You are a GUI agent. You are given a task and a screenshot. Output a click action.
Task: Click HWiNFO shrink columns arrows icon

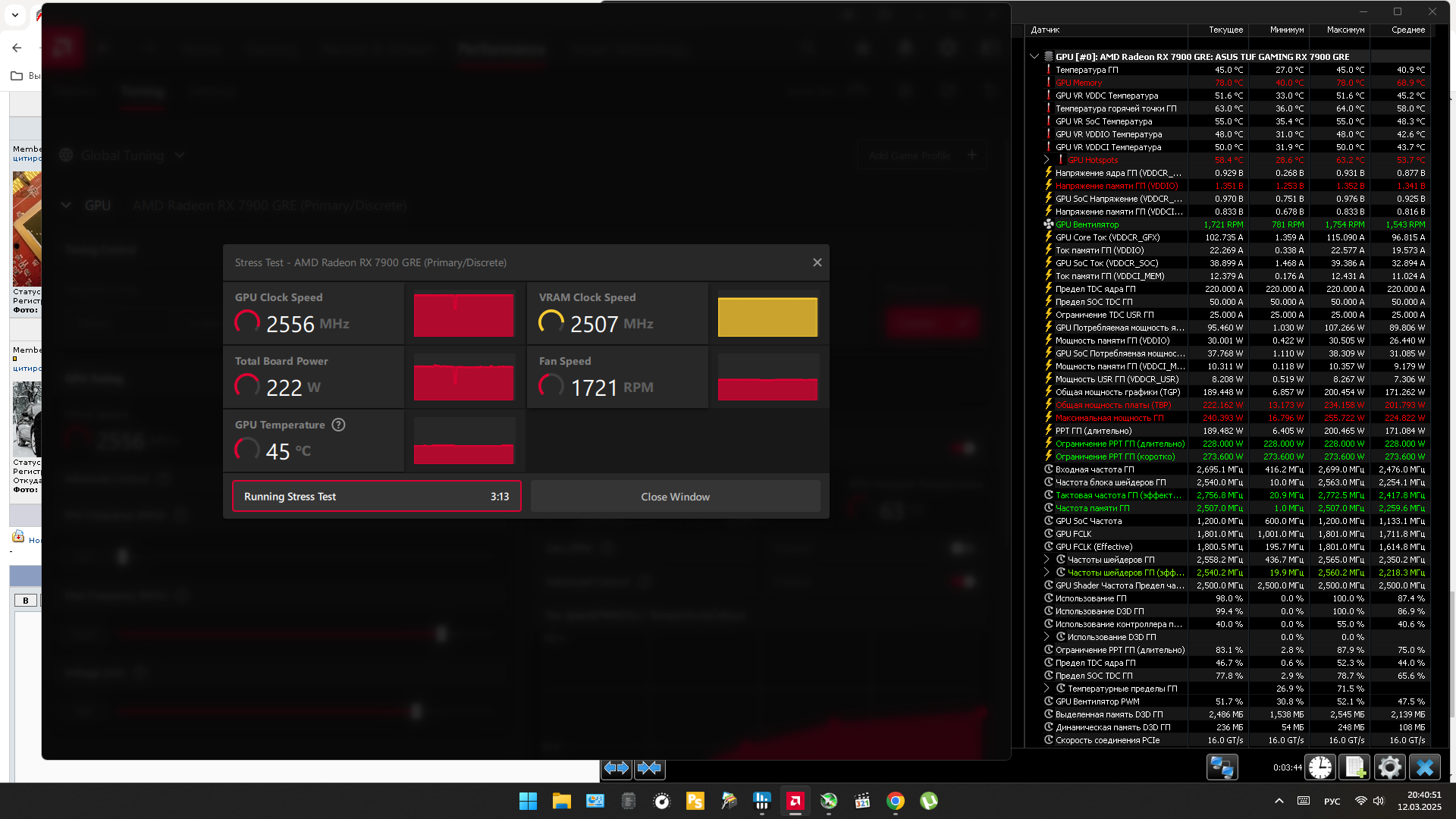[650, 768]
